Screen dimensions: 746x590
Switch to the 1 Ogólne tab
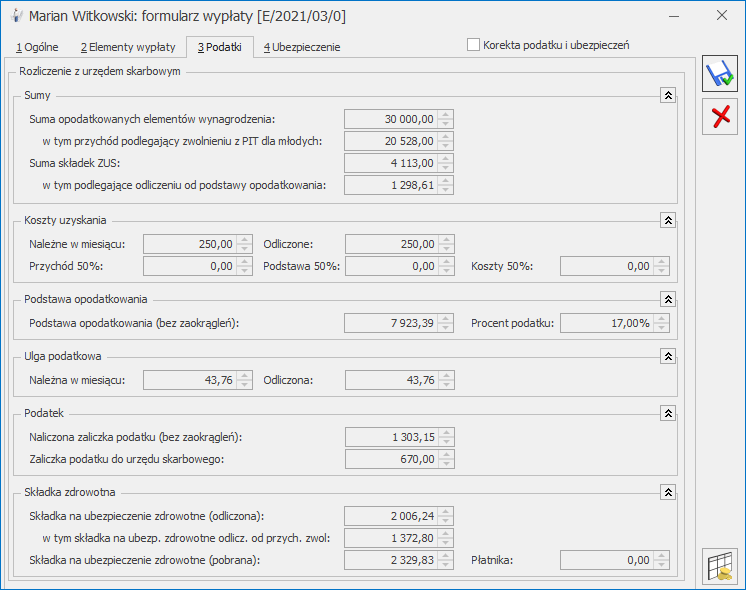click(37, 47)
